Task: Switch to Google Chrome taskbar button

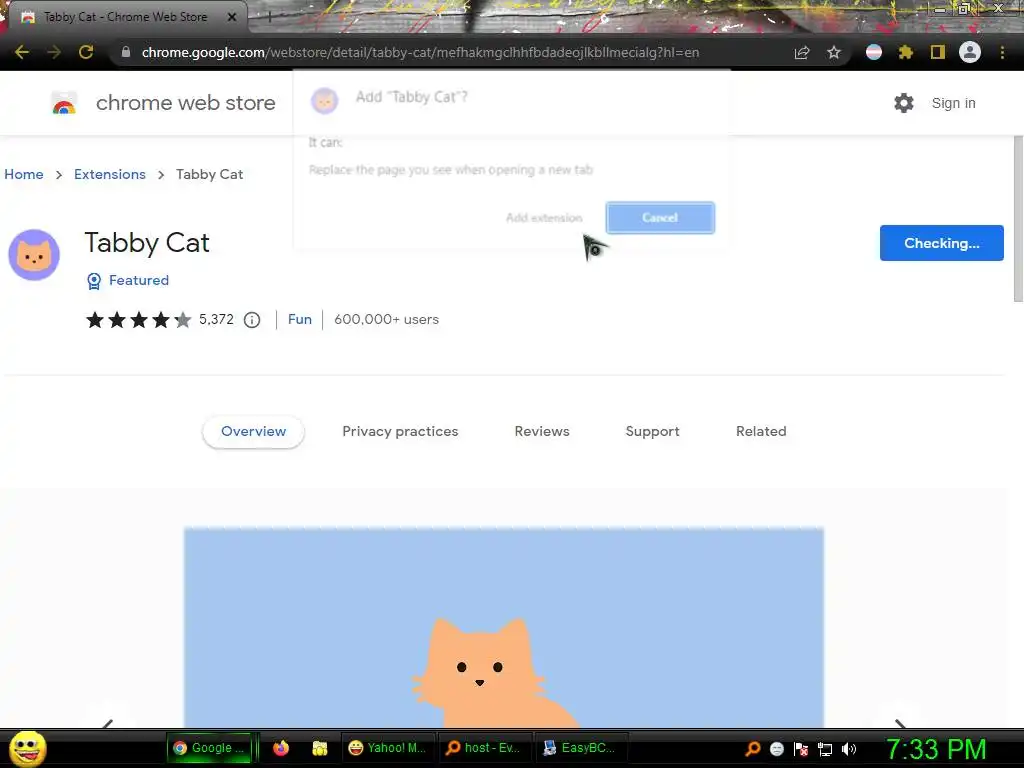Action: [x=209, y=748]
